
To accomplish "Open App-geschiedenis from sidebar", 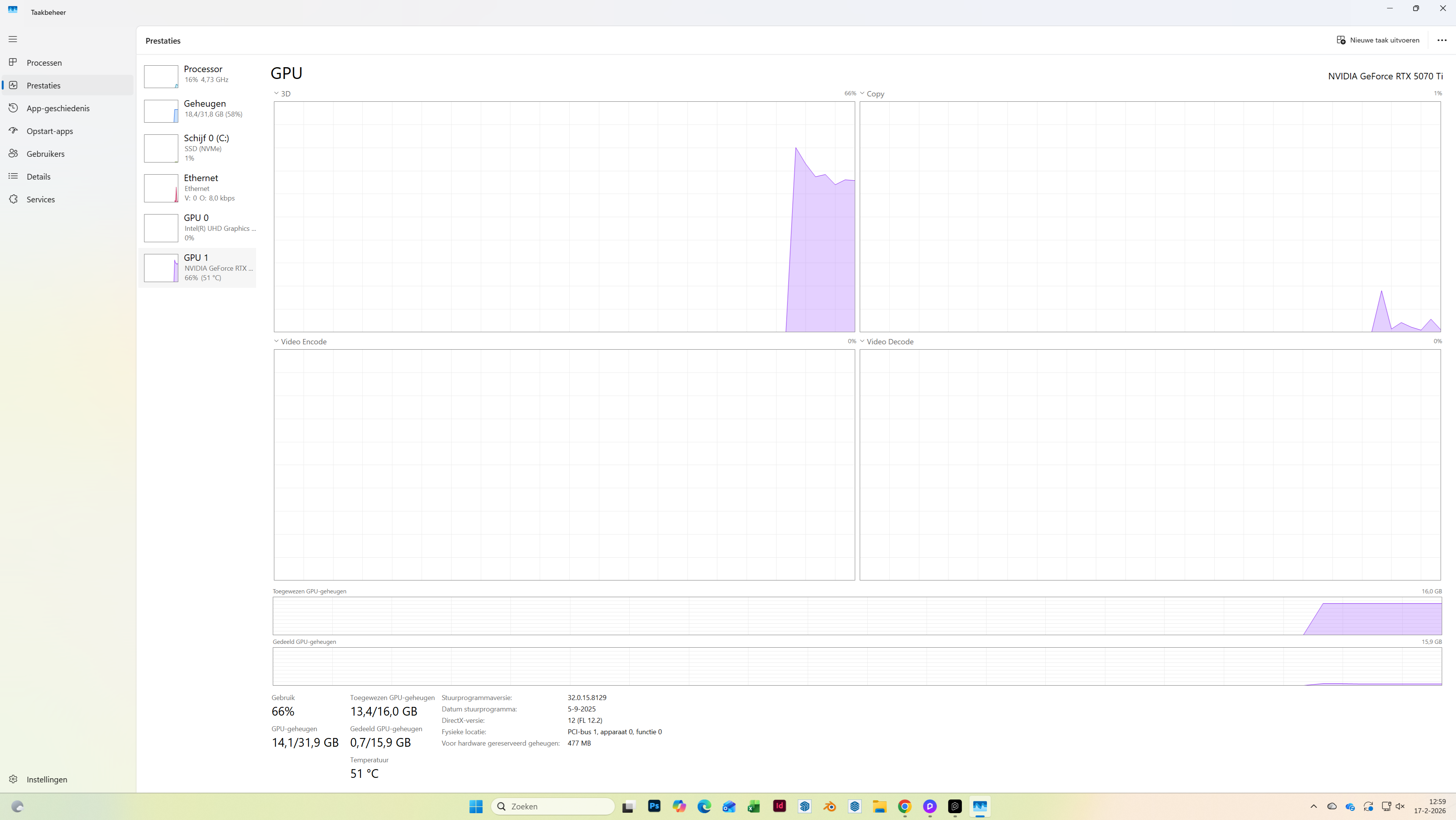I will pos(58,108).
